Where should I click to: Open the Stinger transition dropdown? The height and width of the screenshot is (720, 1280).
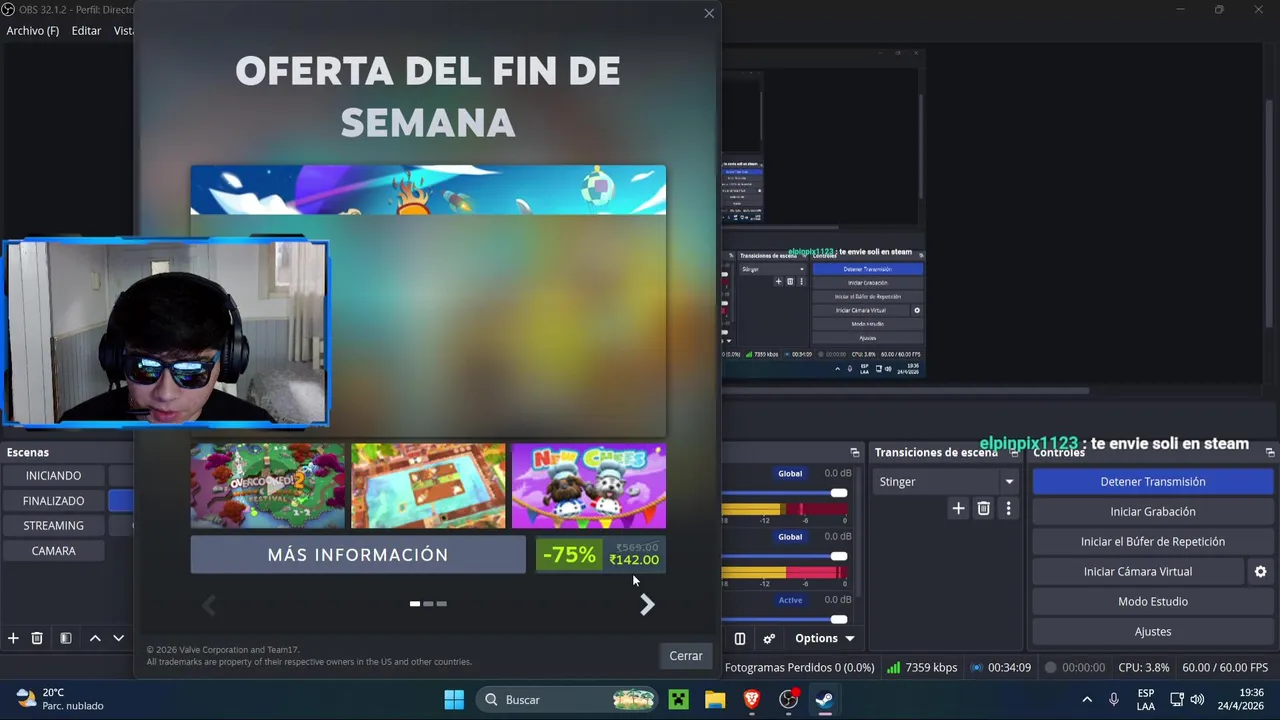tap(947, 482)
